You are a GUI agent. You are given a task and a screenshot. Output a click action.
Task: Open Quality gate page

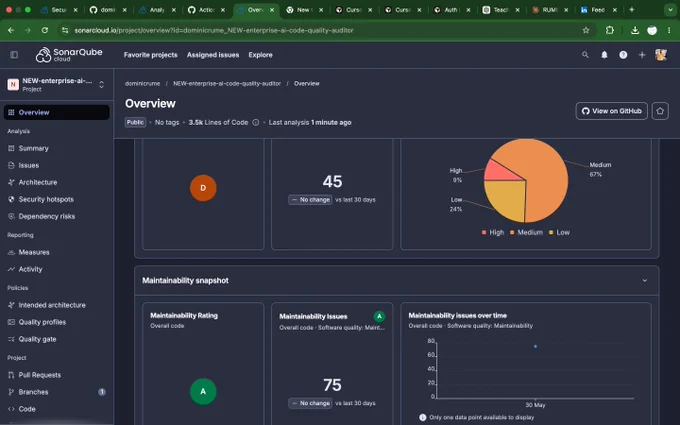(x=56, y=339)
